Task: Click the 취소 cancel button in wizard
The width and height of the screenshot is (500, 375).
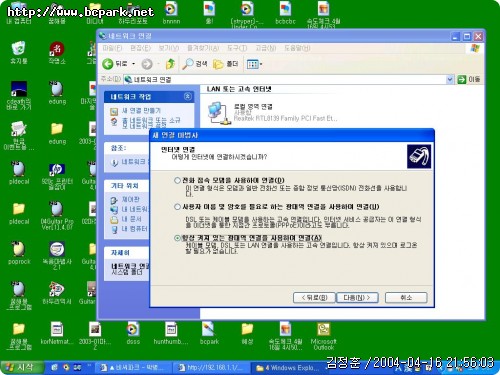Action: click(x=406, y=298)
